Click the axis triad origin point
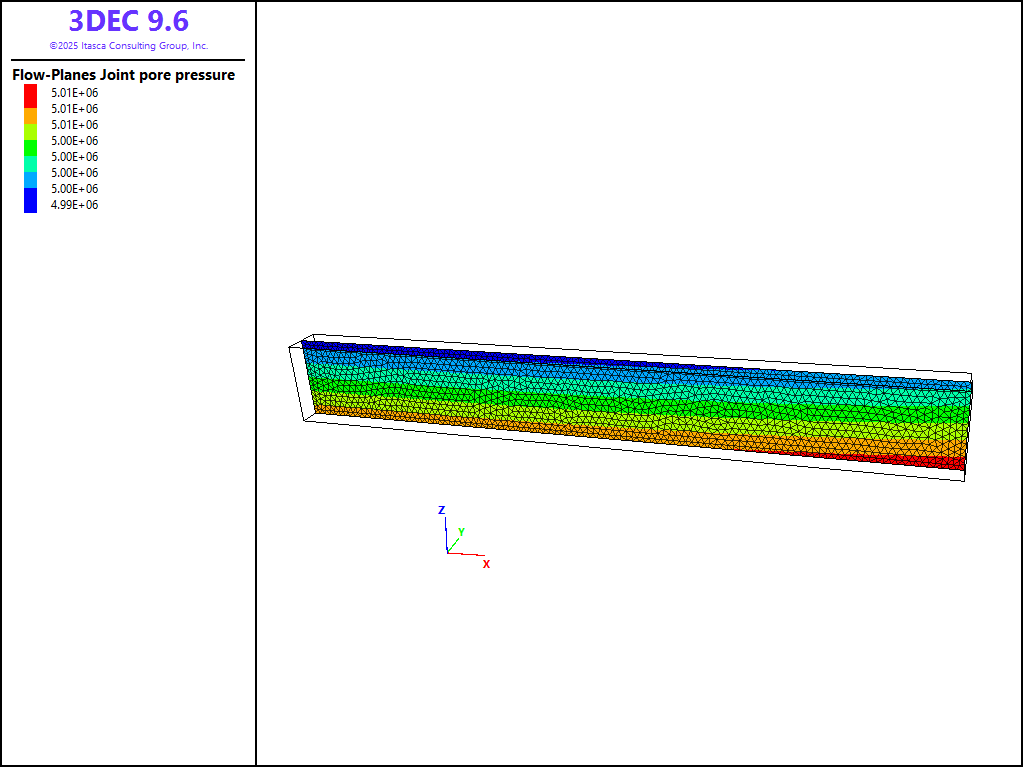The image size is (1024, 768). point(447,552)
